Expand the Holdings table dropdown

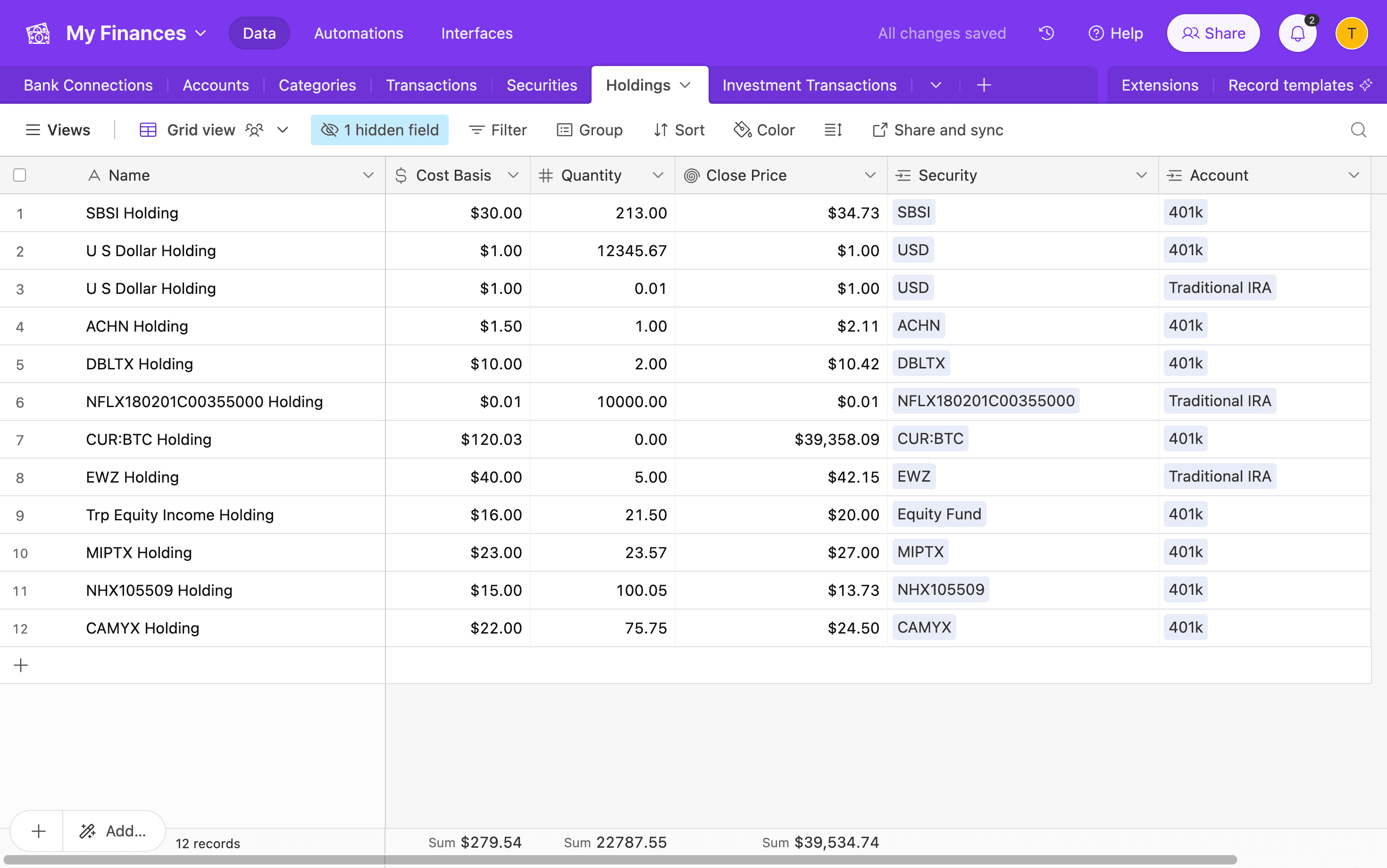[685, 85]
